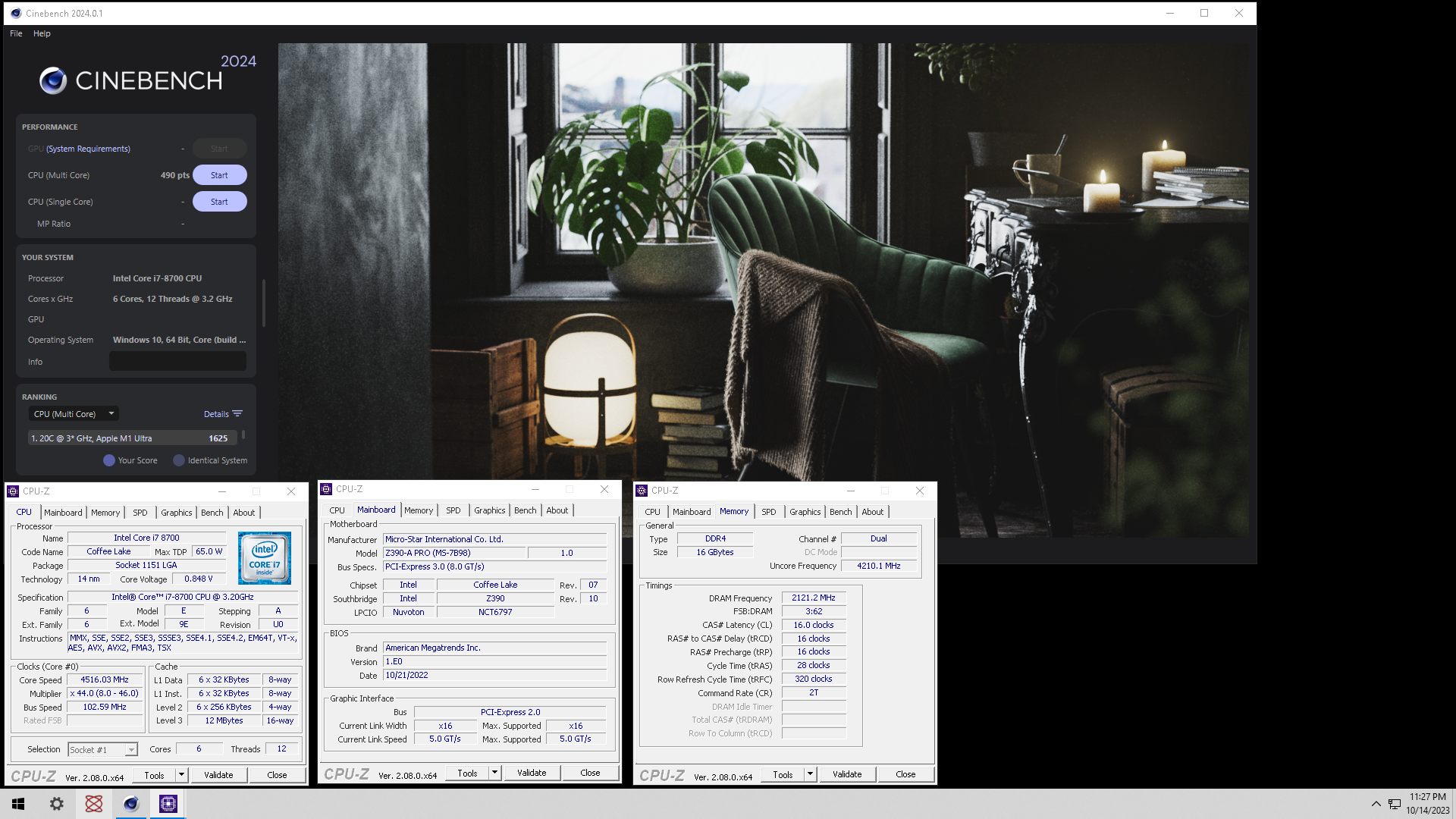Open CPU tab in CPU-Z Memory window
Image resolution: width=1456 pixels, height=819 pixels.
[653, 512]
